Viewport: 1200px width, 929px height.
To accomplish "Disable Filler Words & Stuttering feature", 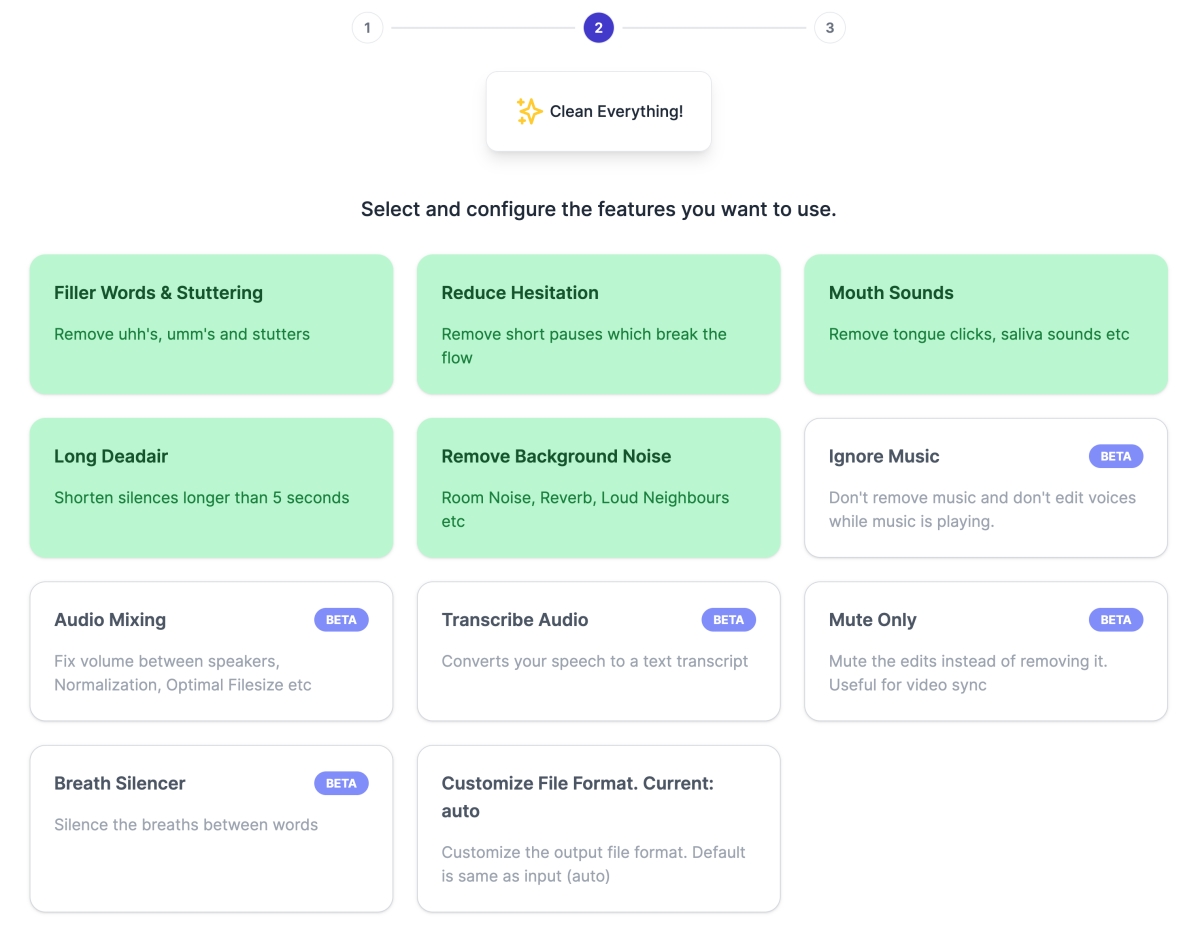I will pos(211,323).
